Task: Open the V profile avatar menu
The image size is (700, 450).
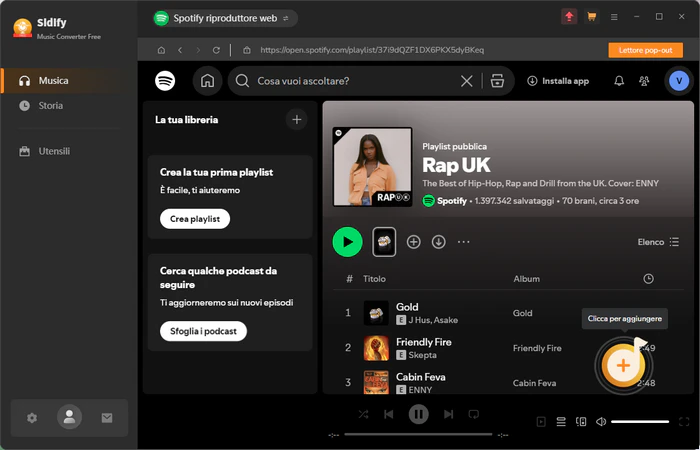Action: [679, 81]
